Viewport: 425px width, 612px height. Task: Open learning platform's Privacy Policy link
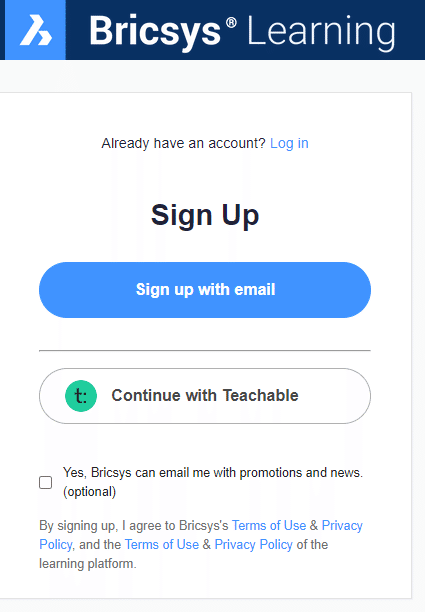point(253,544)
